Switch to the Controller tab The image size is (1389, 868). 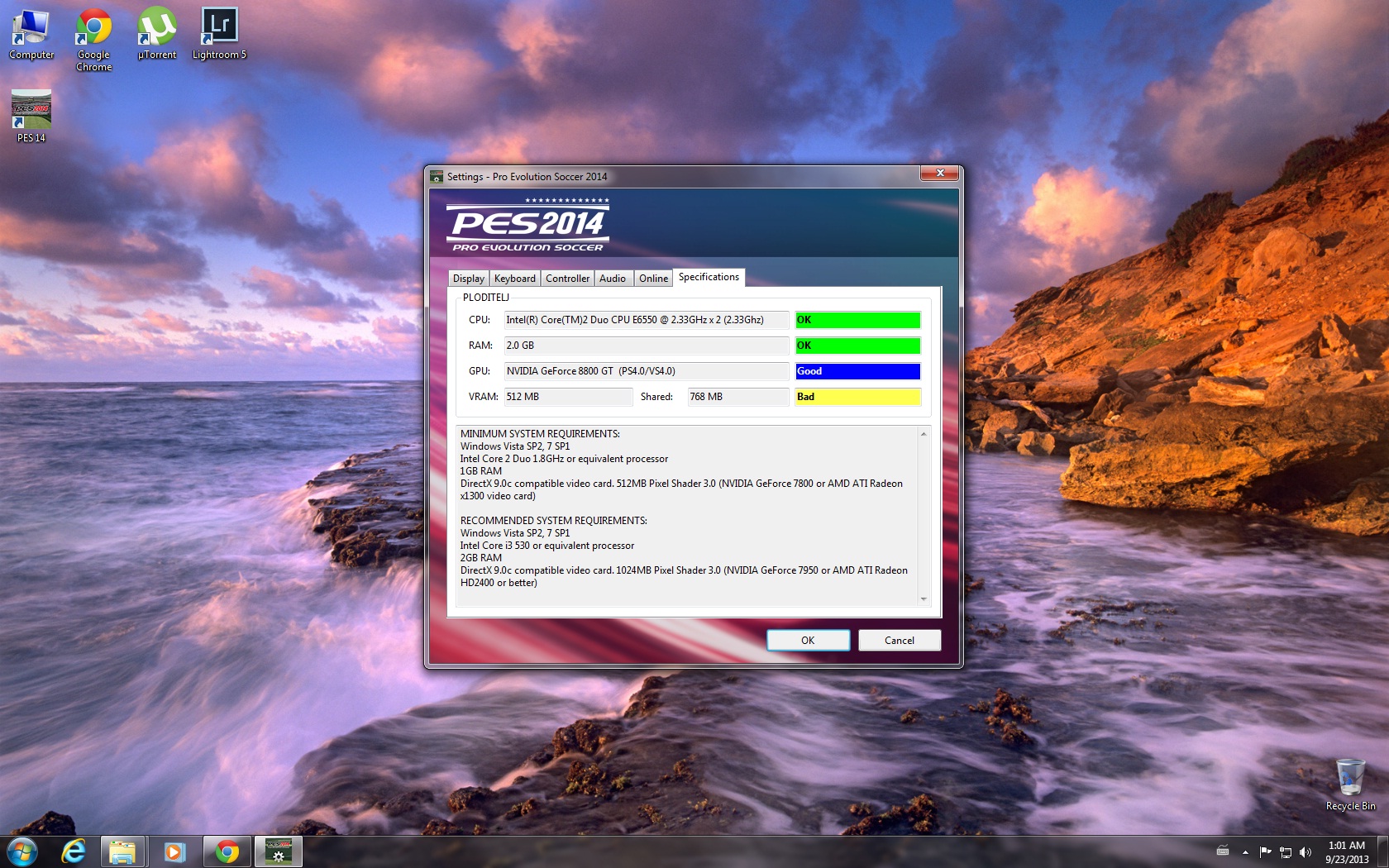(568, 279)
